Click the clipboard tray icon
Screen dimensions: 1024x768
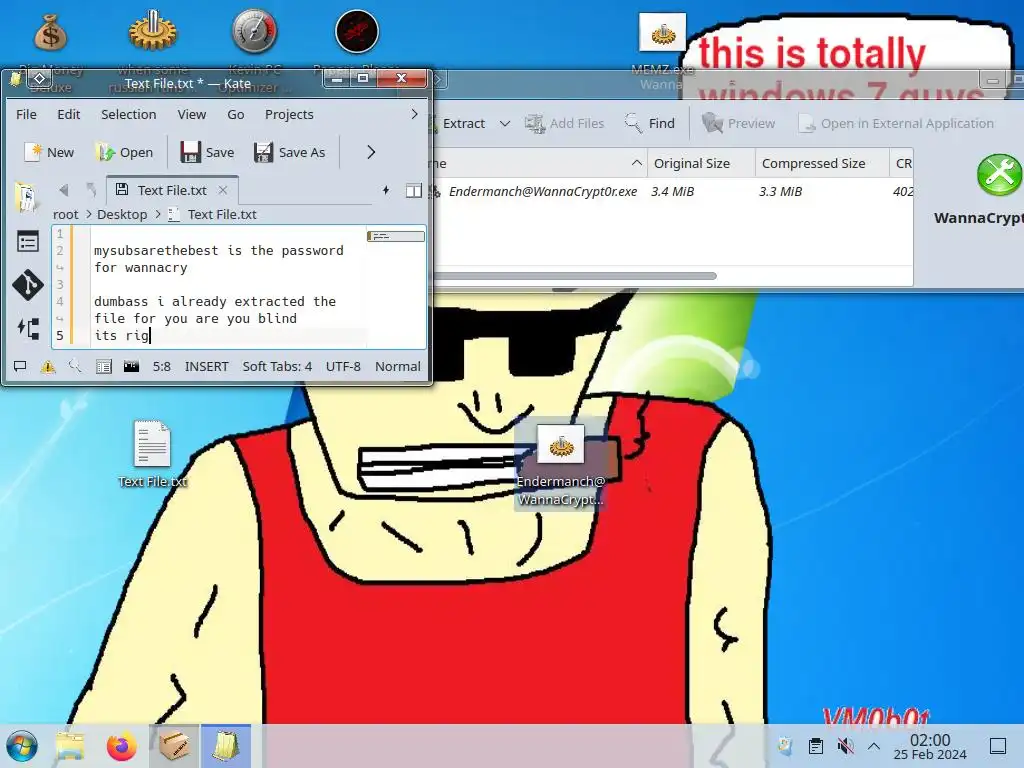coord(816,746)
